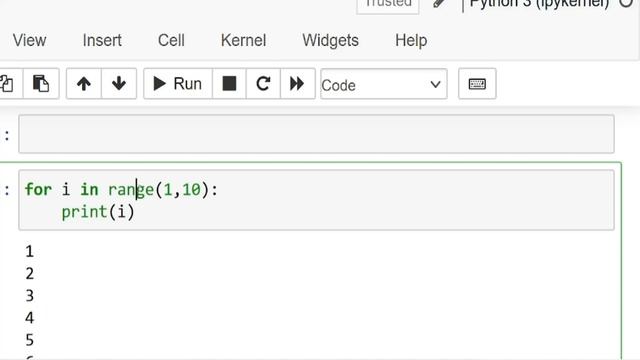Screen dimensions: 640x360
Task: Open the Insert menu
Action: tap(102, 40)
